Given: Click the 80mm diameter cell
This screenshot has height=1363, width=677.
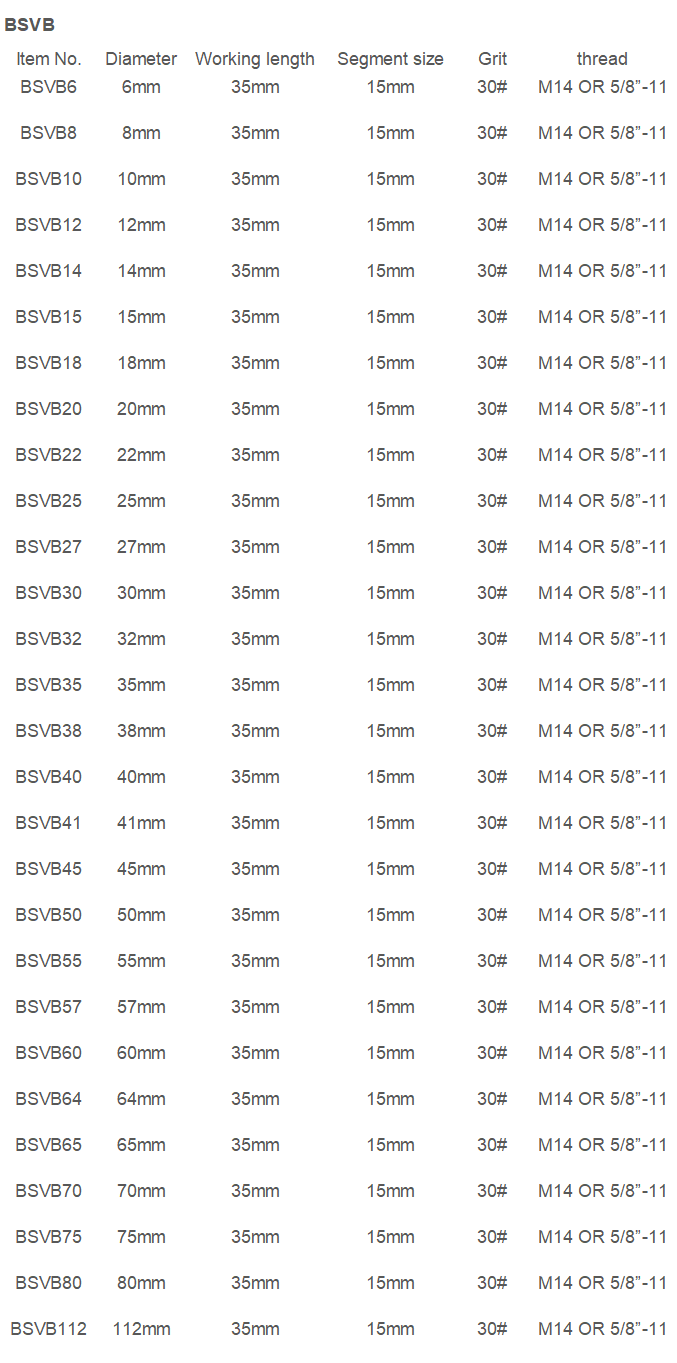Looking at the screenshot, I should 141,1283.
